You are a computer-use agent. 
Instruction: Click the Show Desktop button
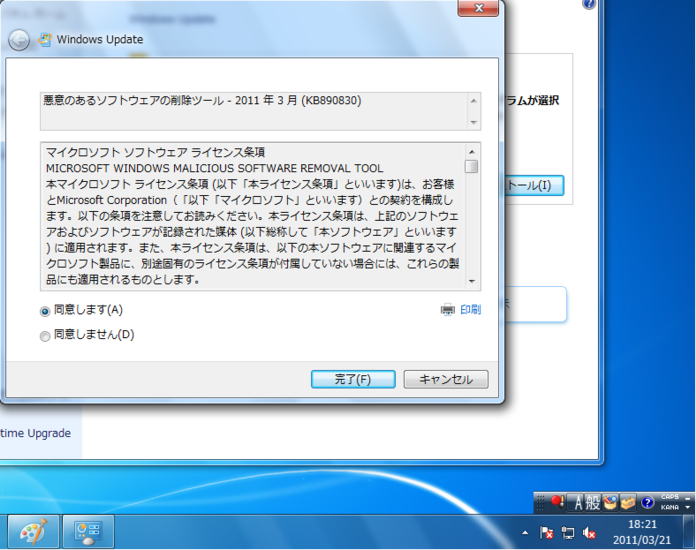(x=690, y=532)
